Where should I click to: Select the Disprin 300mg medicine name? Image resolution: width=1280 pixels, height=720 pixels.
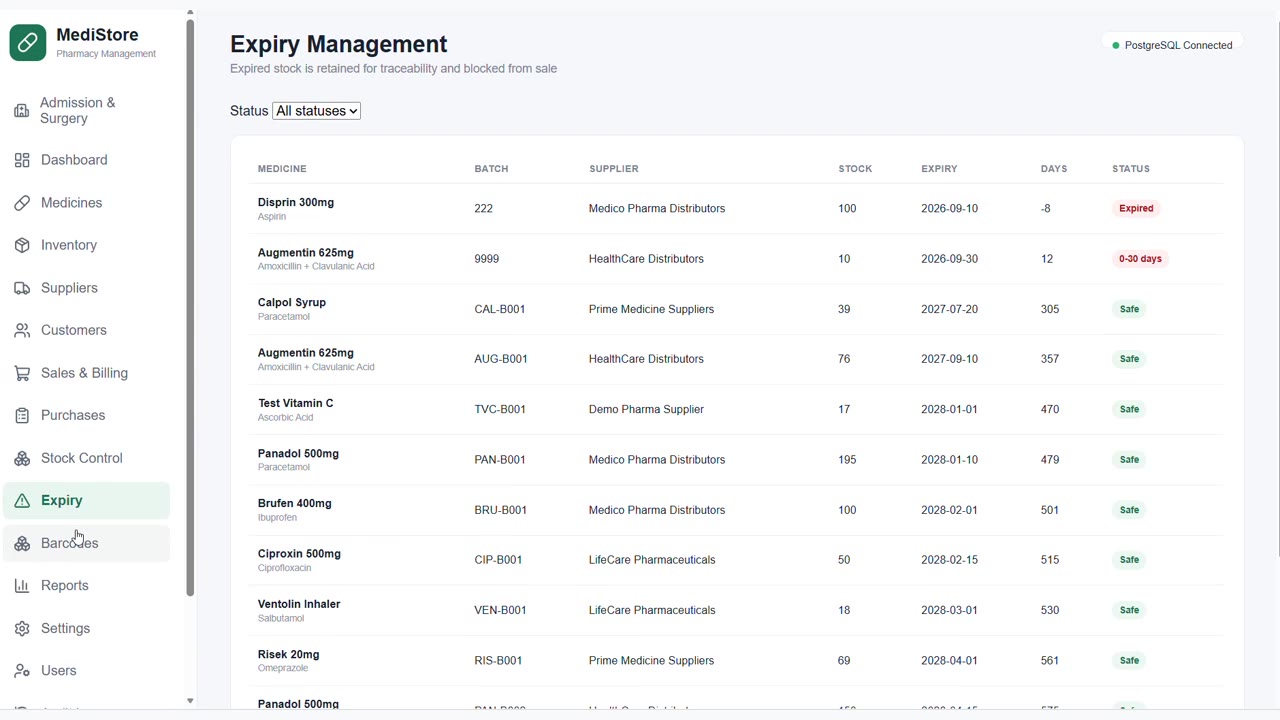[x=296, y=202]
